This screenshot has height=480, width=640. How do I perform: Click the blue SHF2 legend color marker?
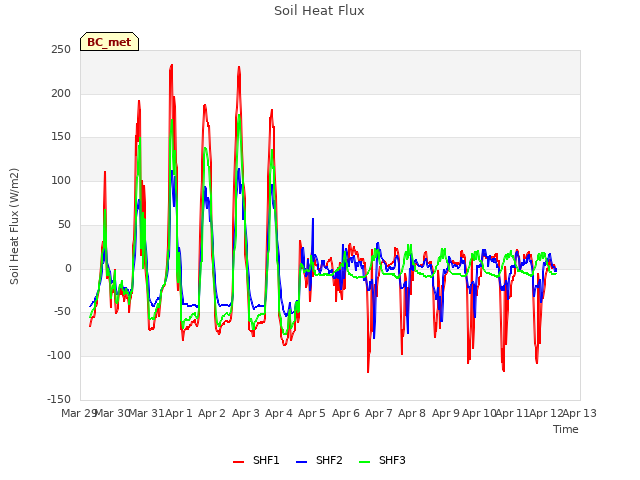301,462
